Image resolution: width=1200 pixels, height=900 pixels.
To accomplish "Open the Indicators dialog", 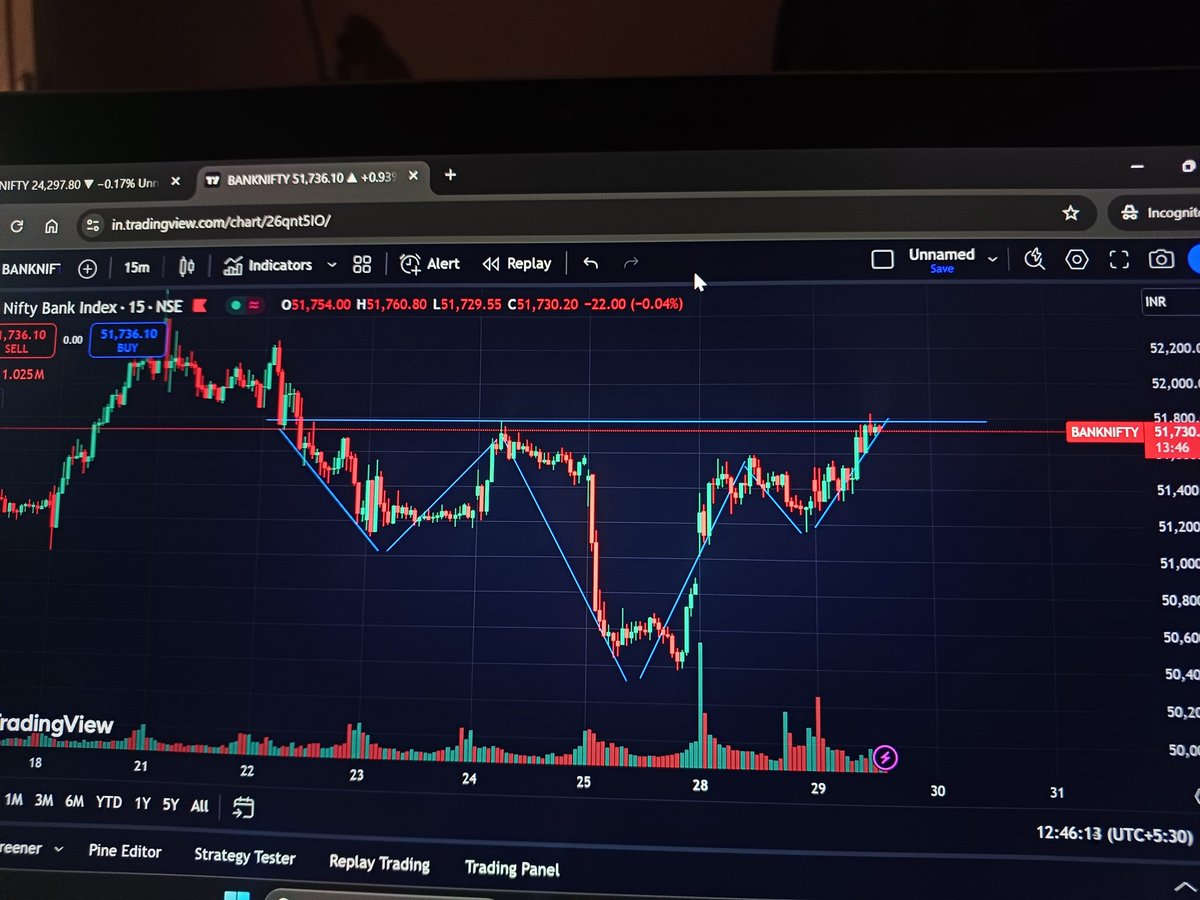I will point(268,265).
